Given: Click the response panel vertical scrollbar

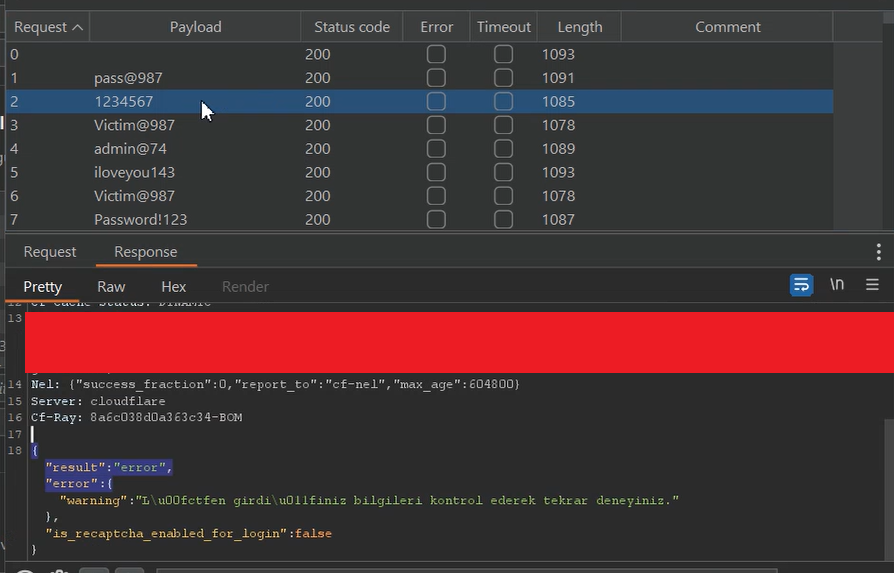Looking at the screenshot, I should (888, 480).
